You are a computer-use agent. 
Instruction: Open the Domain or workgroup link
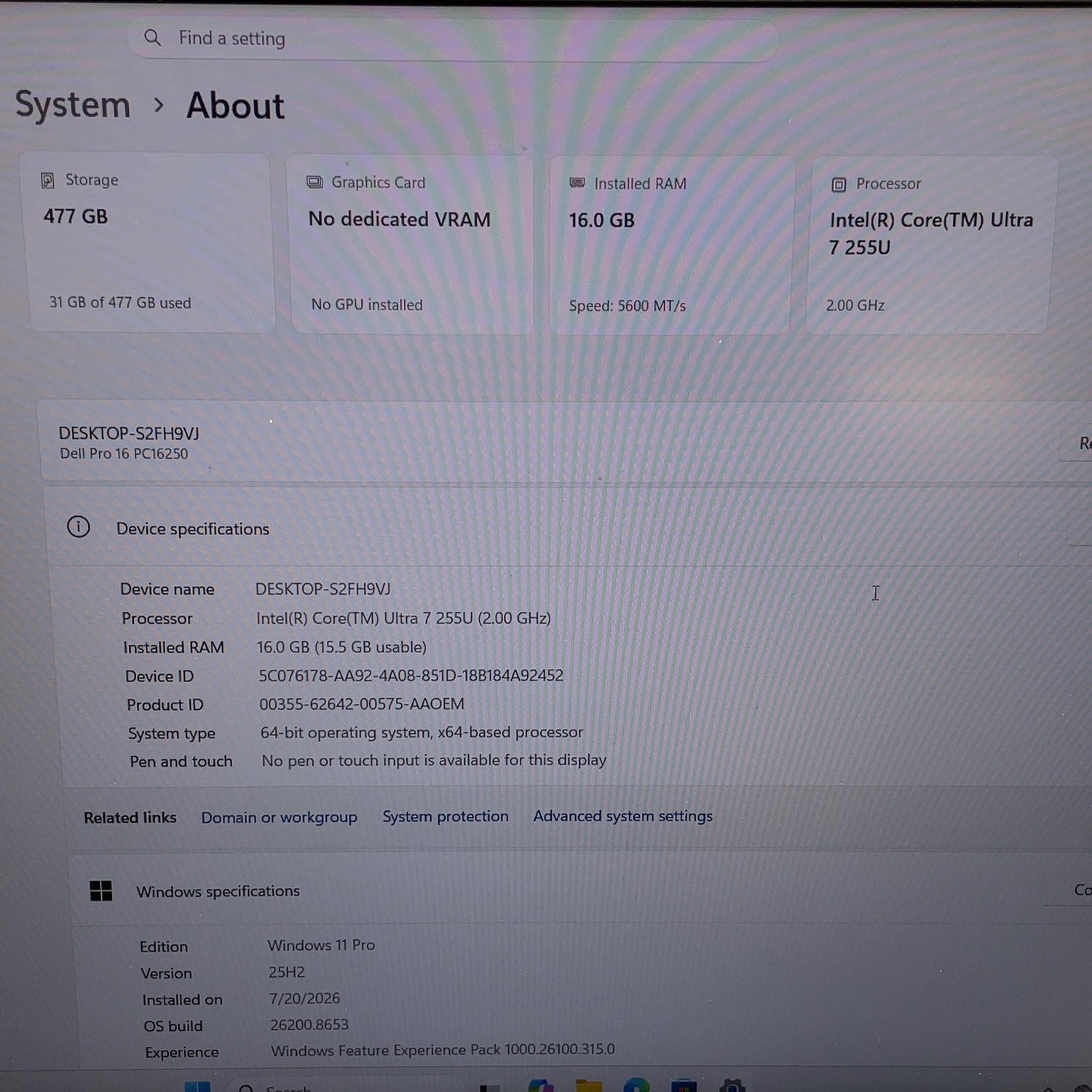(x=280, y=818)
